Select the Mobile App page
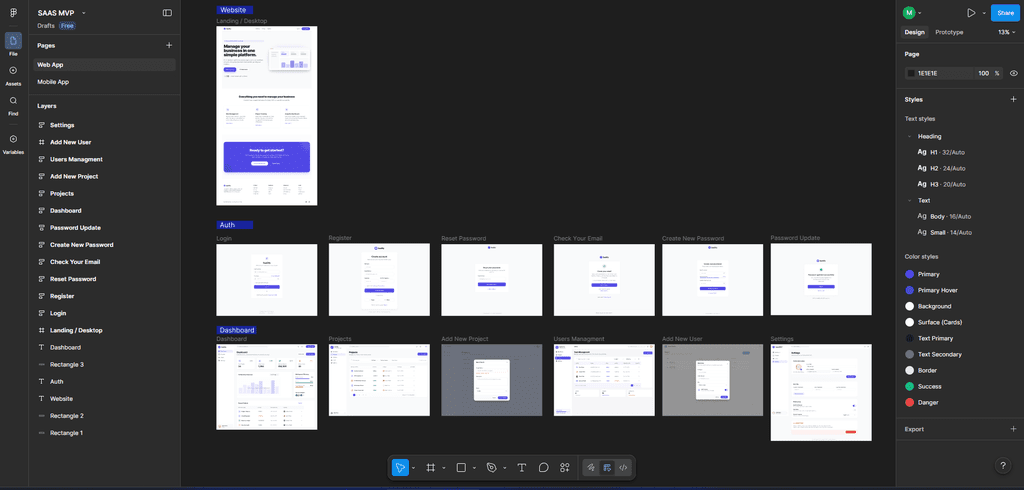Screen dimensions: 1024x490 53,82
